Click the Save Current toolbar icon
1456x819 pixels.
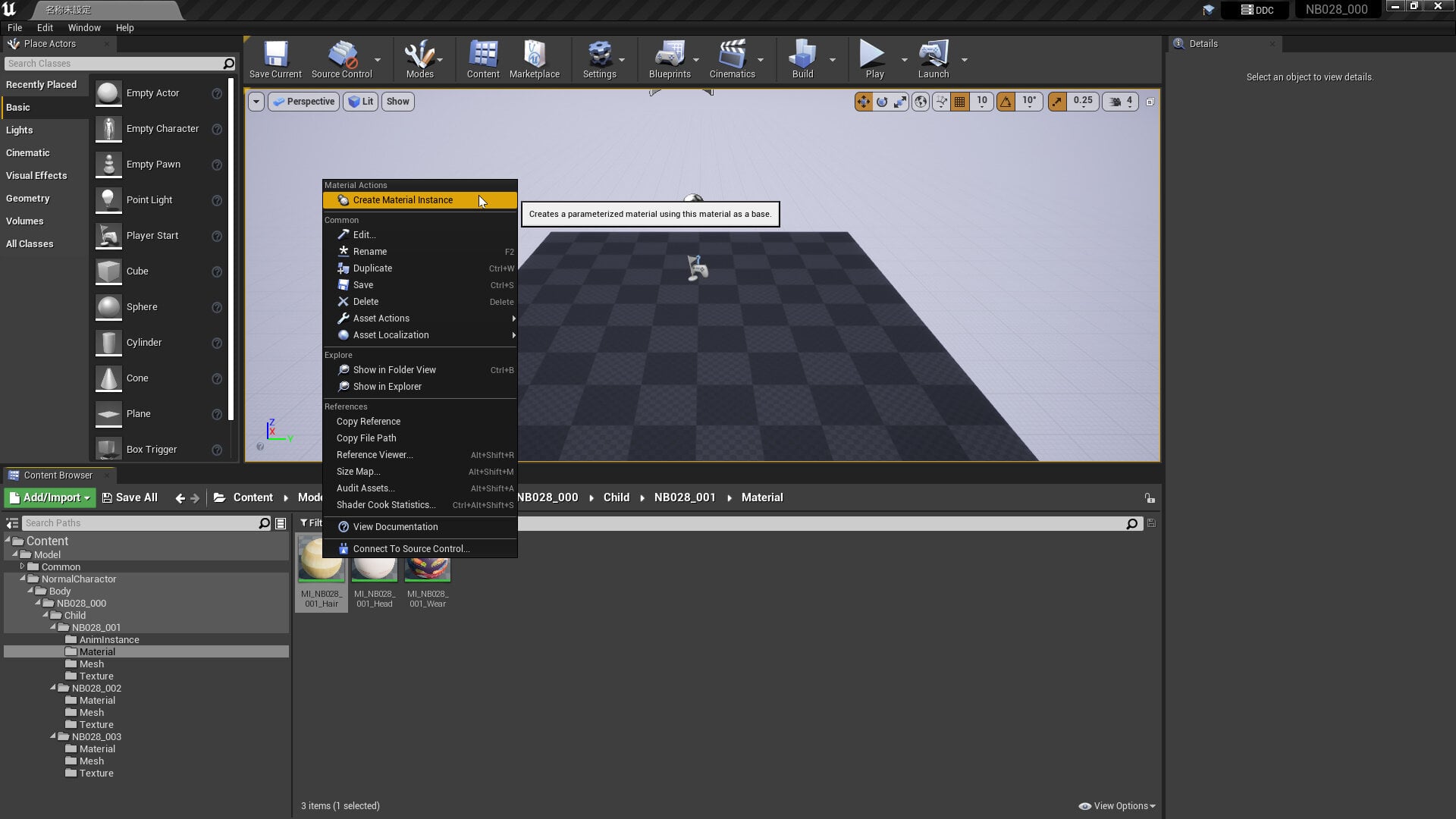tap(275, 59)
